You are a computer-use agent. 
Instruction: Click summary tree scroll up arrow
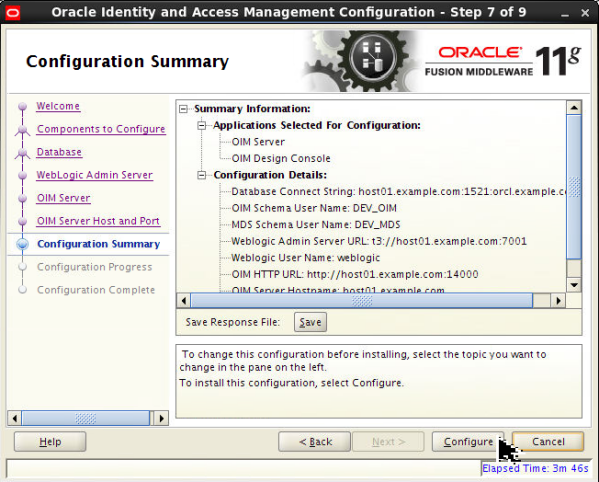(574, 108)
